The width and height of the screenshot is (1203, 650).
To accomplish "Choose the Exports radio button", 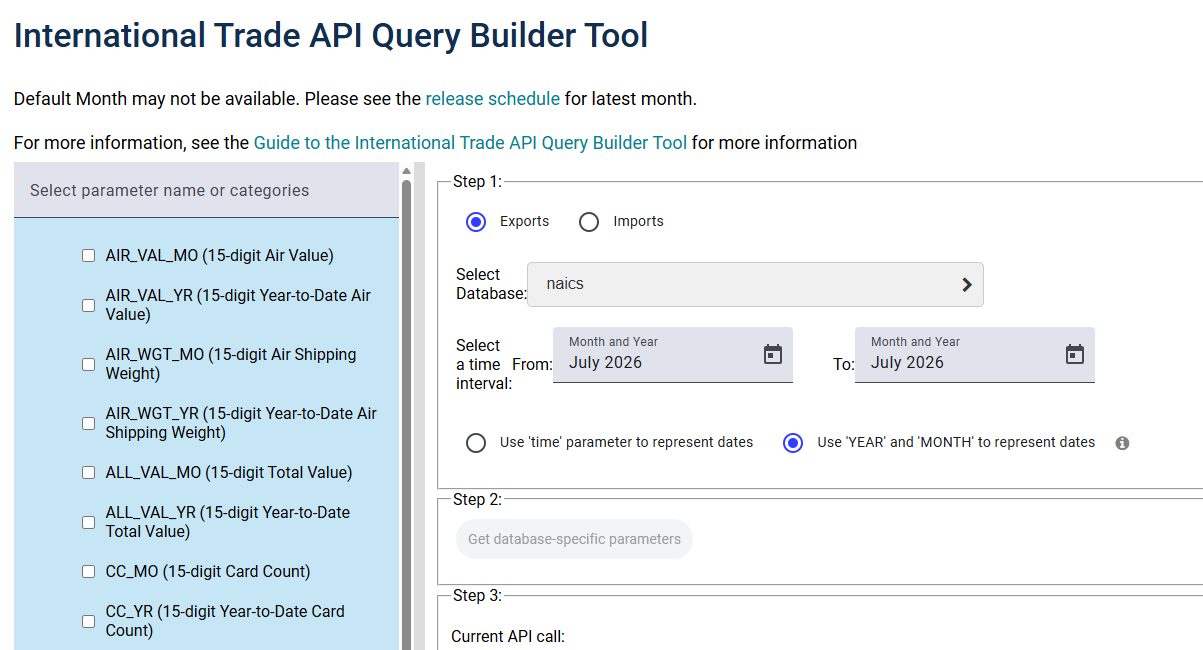I will [x=476, y=222].
